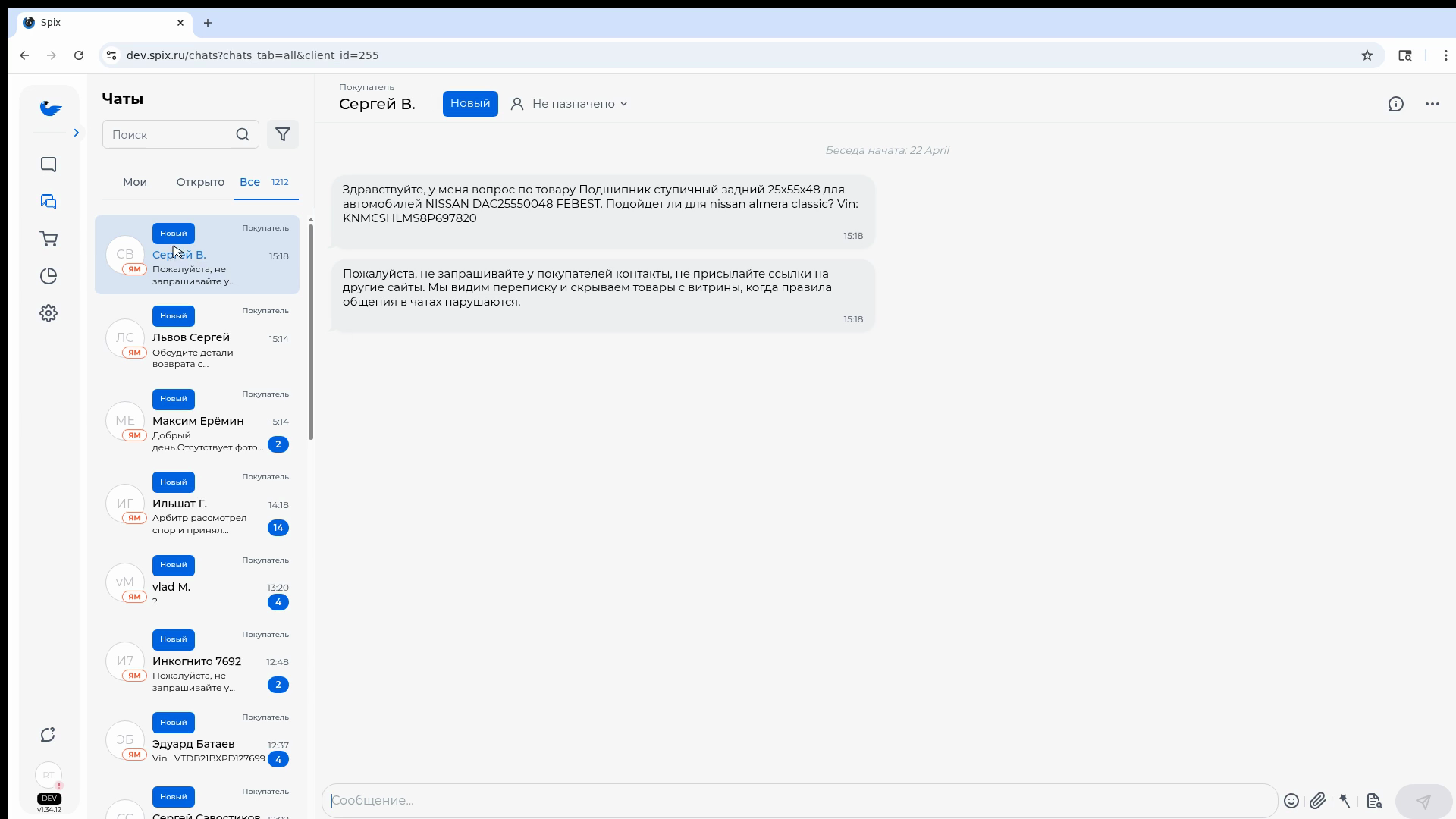Open the search filter icon near Поиск
1456x819 pixels.
[x=283, y=134]
